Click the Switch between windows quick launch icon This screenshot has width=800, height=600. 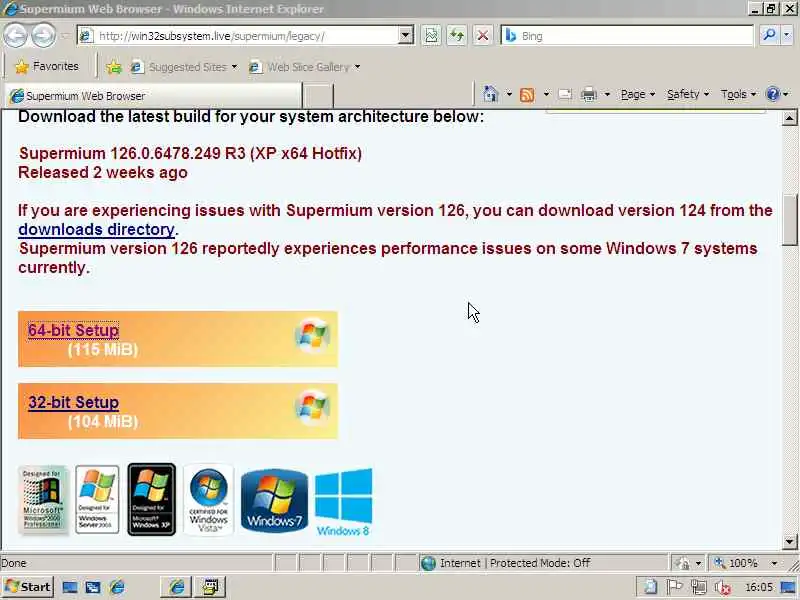click(93, 587)
